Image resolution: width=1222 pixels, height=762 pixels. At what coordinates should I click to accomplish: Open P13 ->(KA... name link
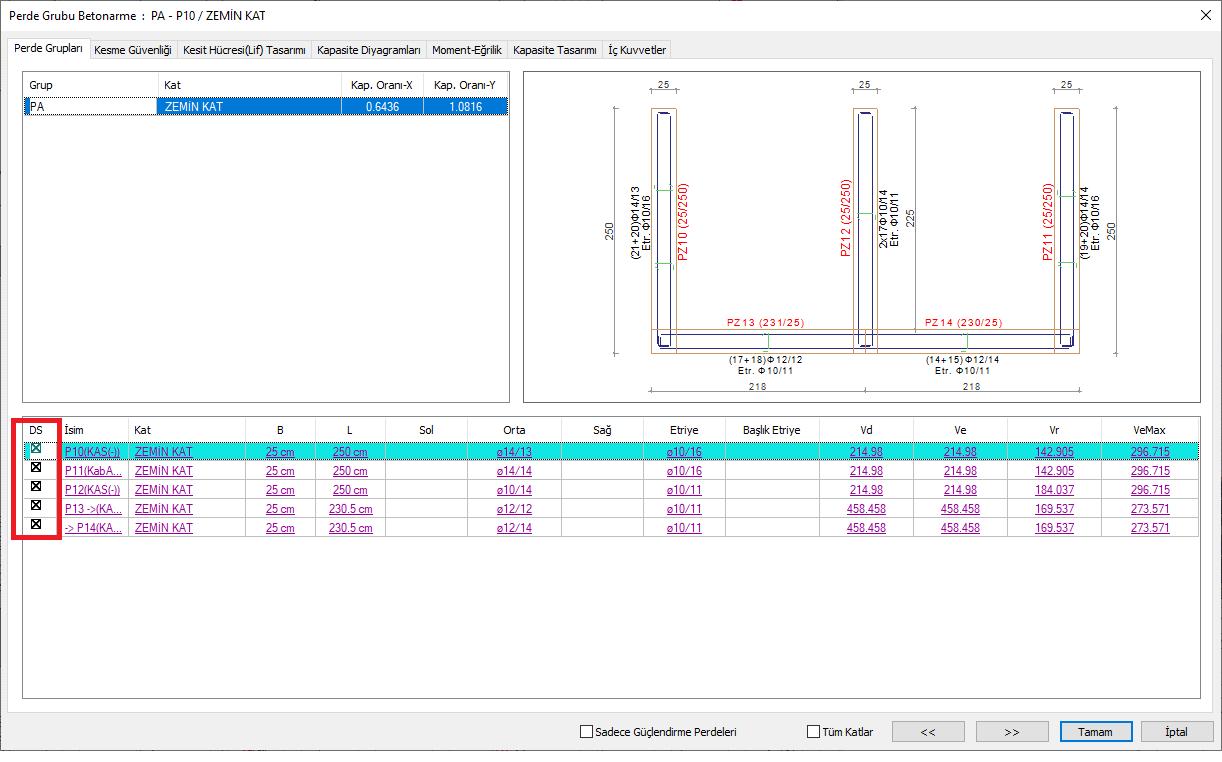pos(93,509)
